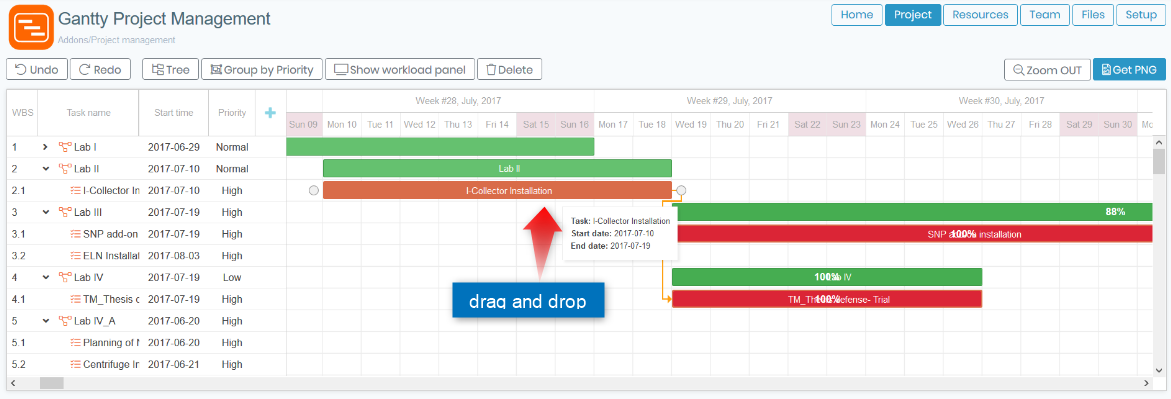Viewport: 1171px width, 399px height.
Task: Add a column with the plus icon
Action: (x=270, y=113)
